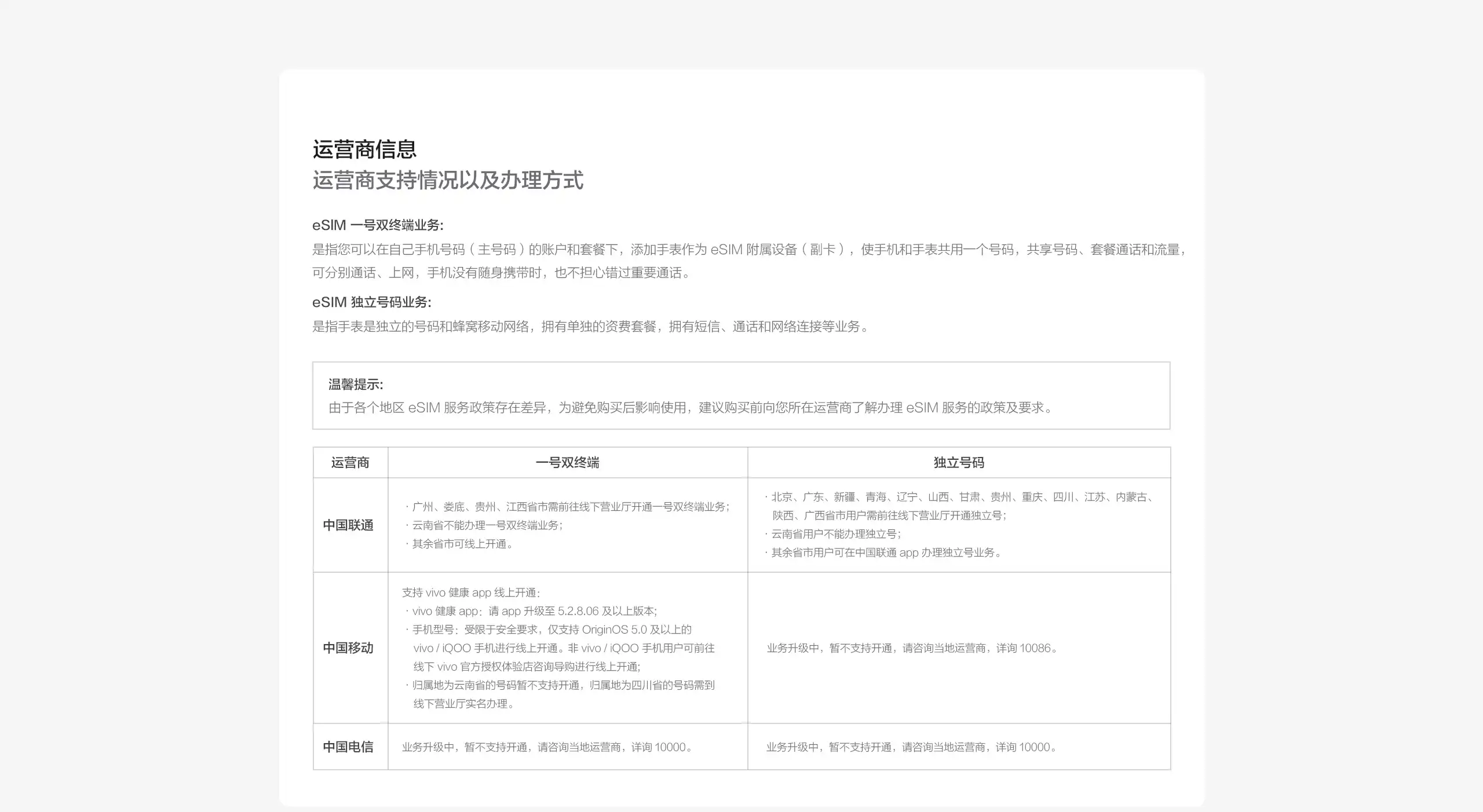Click the 中国移动 row label
Screen dimensions: 1483x812
pyautogui.click(x=348, y=649)
